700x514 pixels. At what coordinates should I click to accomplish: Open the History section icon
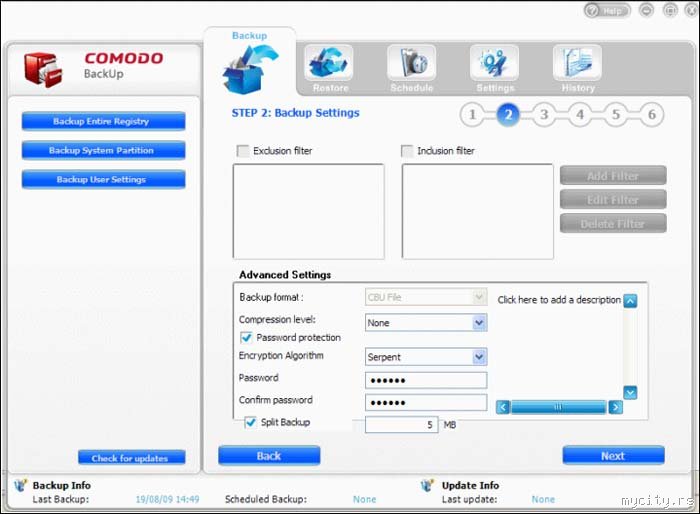pos(577,63)
